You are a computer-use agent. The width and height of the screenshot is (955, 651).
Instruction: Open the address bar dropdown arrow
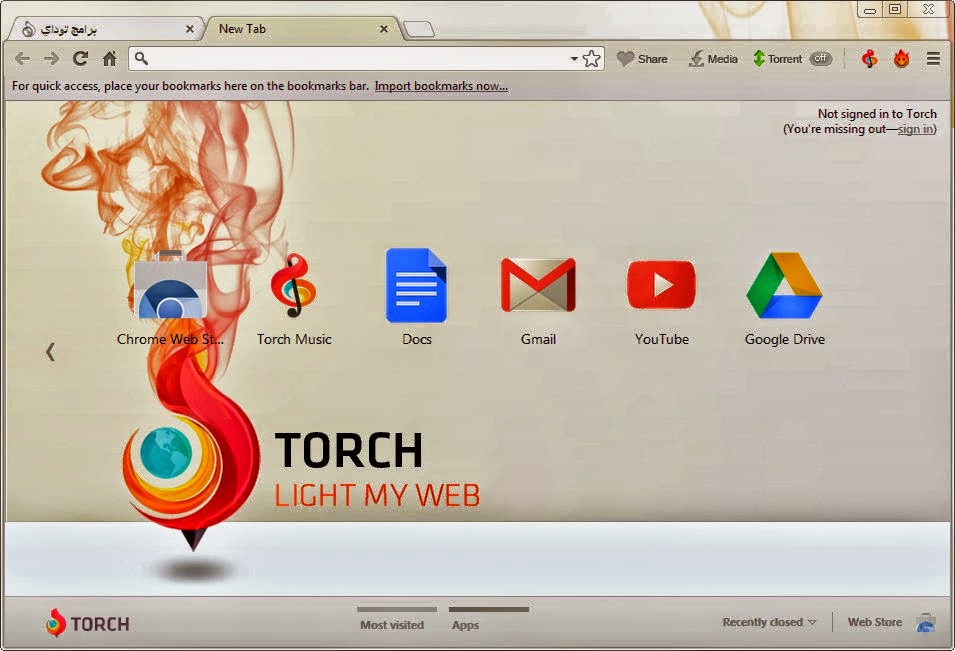point(574,59)
